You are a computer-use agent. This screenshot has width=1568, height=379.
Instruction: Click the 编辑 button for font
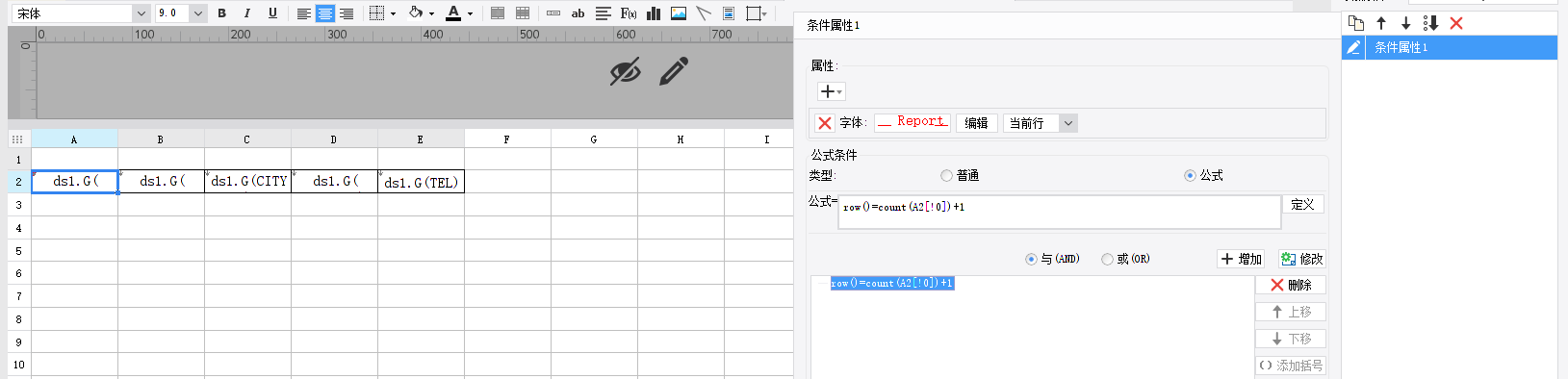tap(976, 123)
